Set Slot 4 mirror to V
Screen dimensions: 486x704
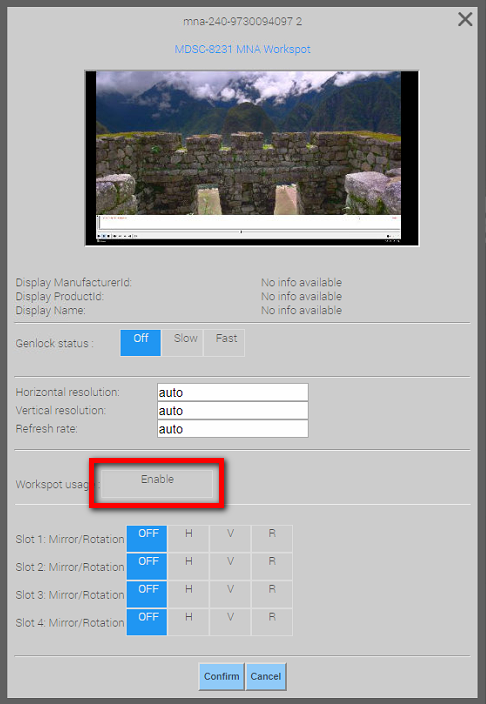(x=230, y=622)
